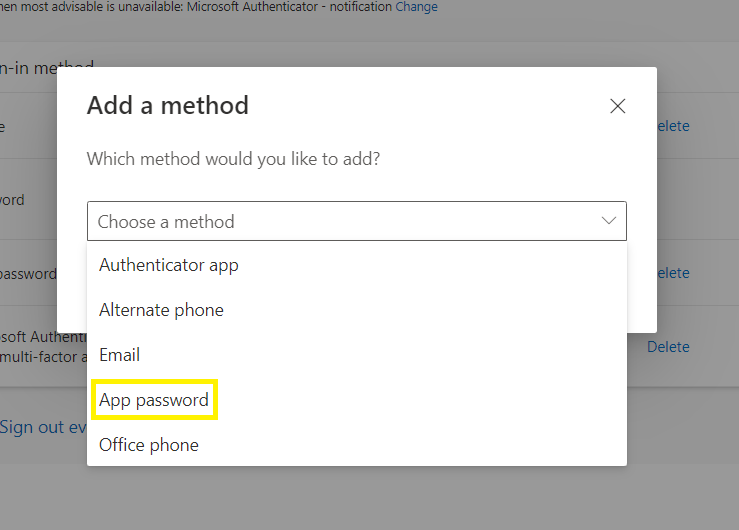This screenshot has height=530, width=739.
Task: Choose the Alternate phone option
Action: tap(161, 310)
